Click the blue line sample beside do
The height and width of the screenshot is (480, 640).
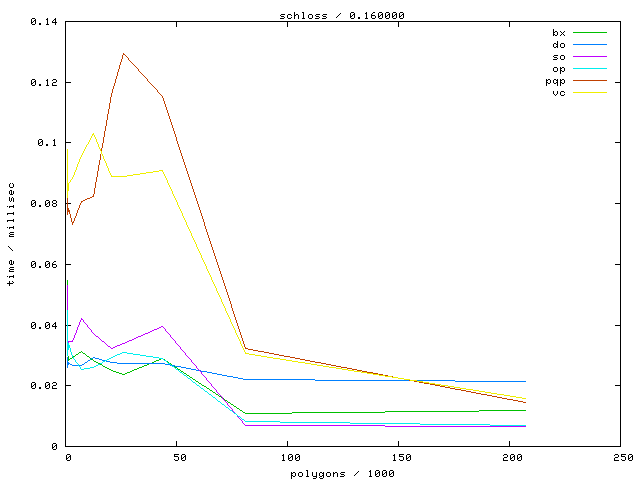590,45
